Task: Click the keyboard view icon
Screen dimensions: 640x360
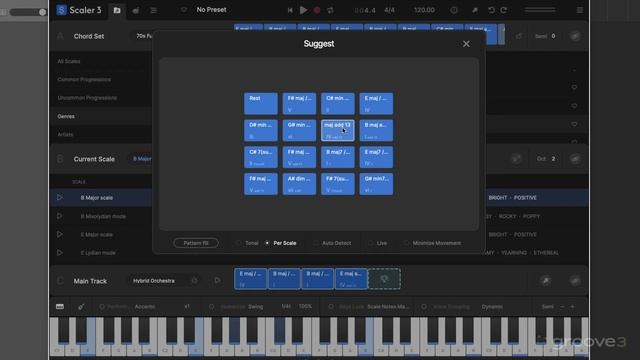Action: click(x=60, y=307)
